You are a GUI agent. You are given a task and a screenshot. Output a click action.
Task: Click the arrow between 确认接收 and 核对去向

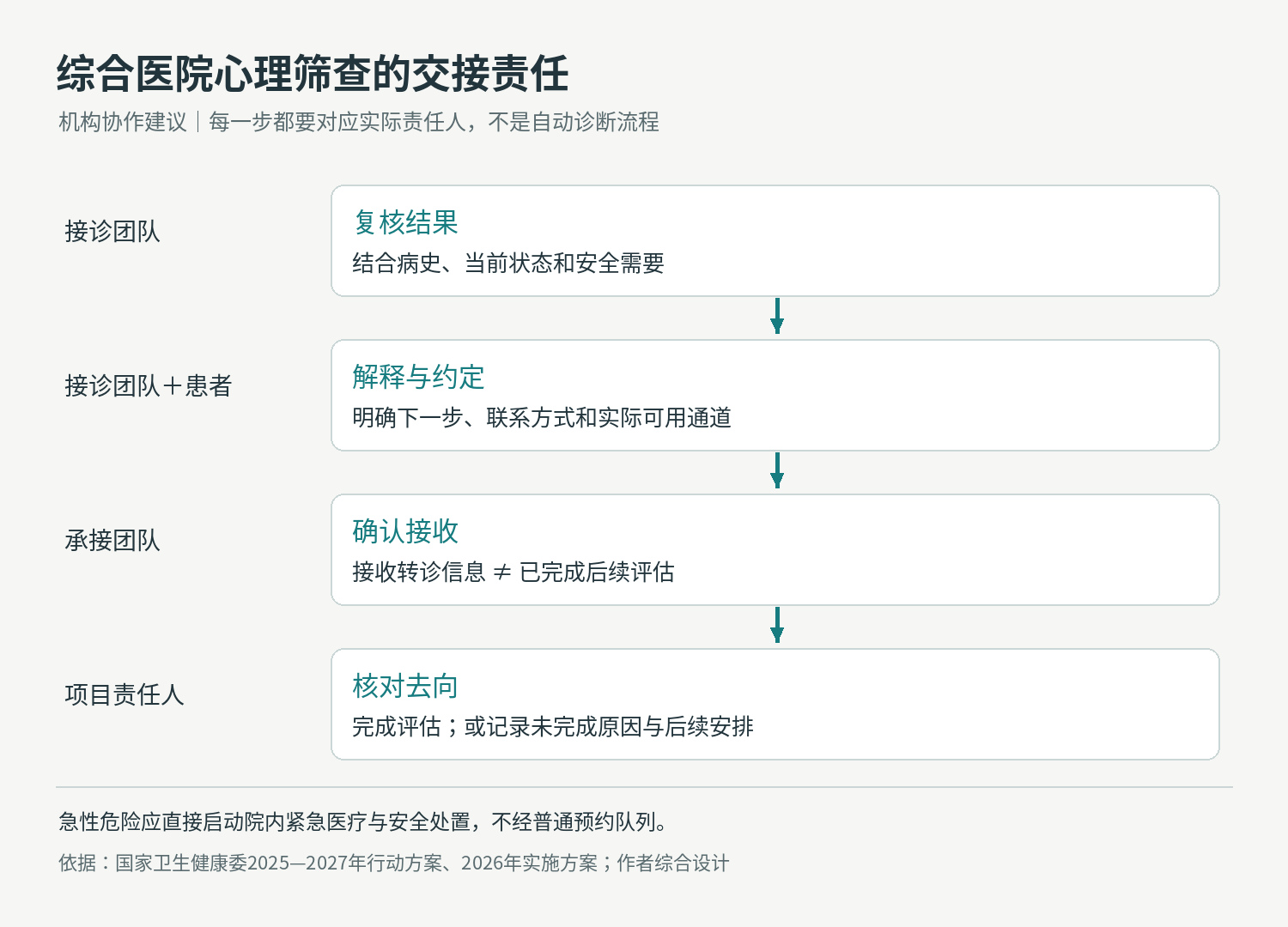(777, 625)
